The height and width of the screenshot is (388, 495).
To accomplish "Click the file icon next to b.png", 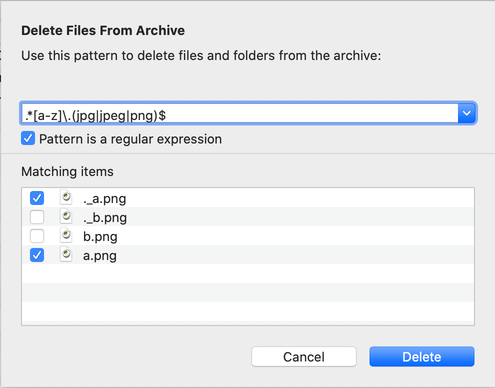I will (66, 236).
